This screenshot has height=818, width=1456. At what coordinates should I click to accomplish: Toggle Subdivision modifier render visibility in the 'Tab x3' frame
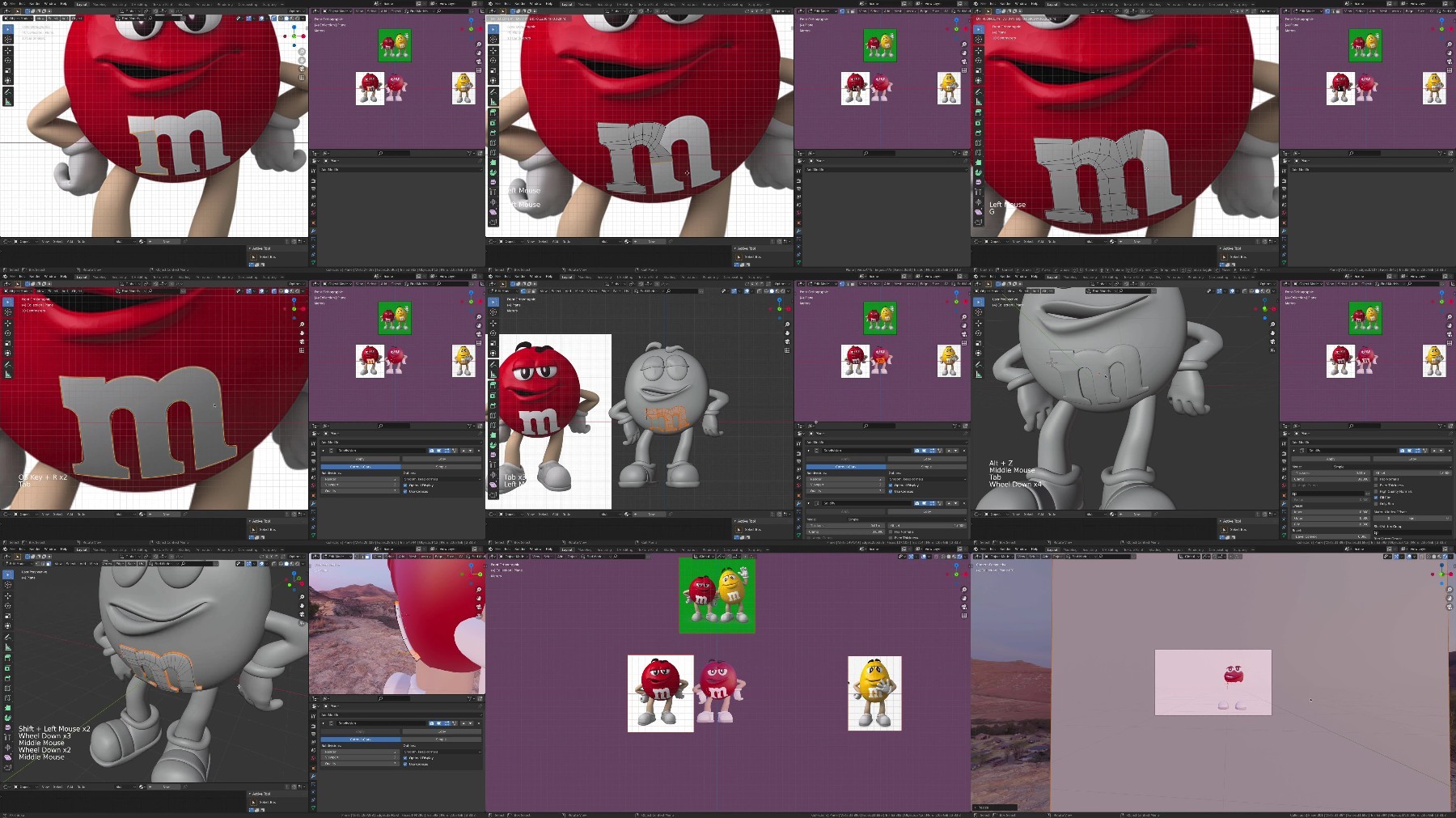point(916,451)
